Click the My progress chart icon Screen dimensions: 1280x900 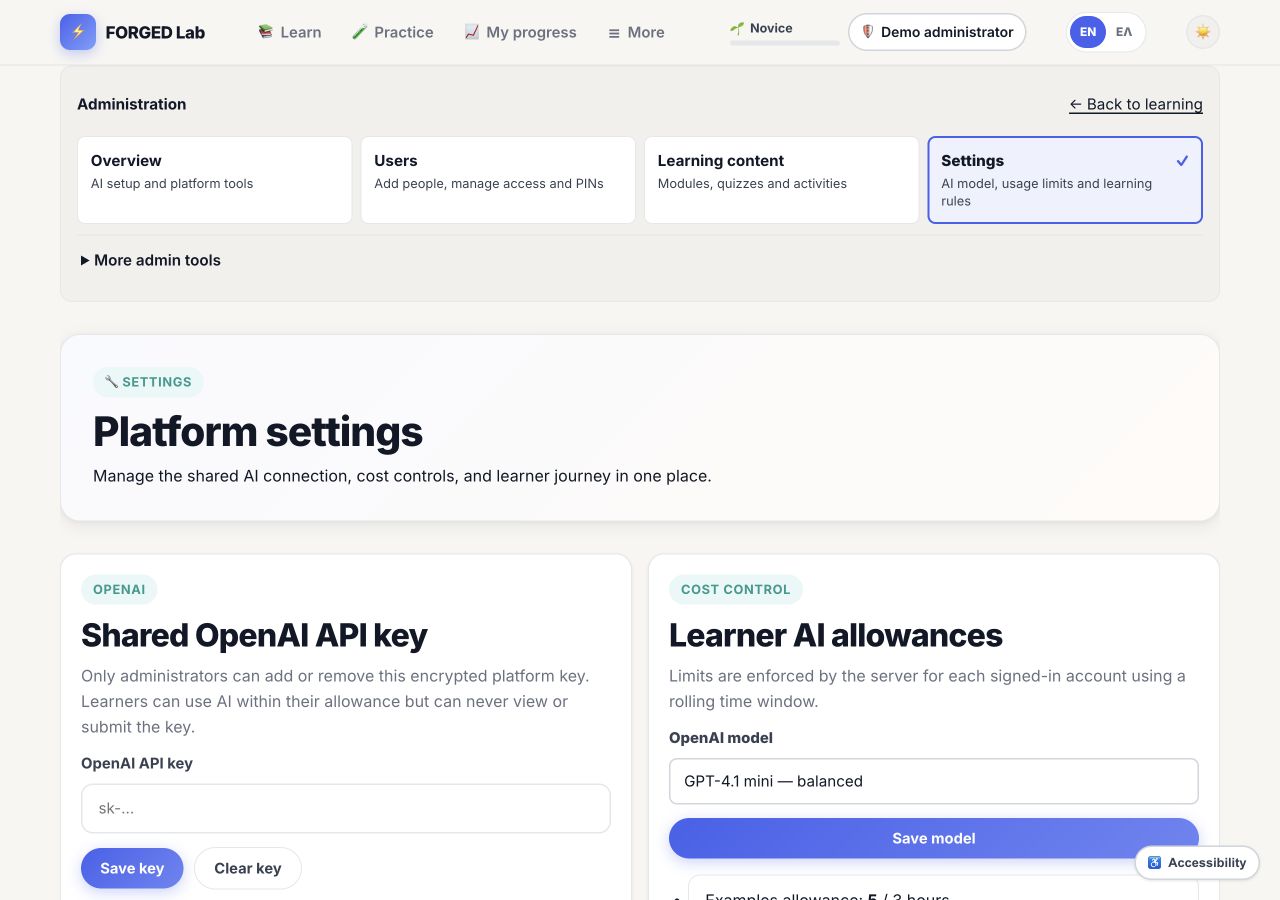coord(472,32)
